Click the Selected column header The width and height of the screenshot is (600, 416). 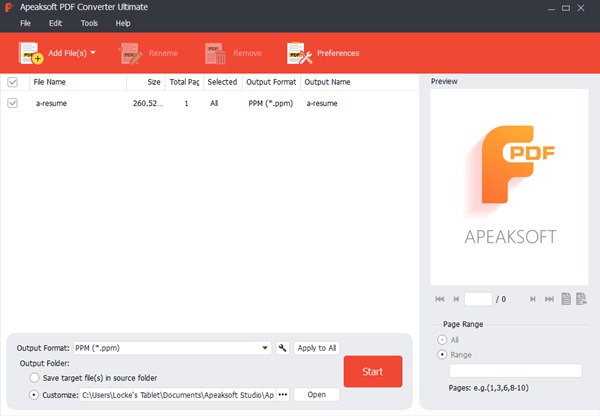[x=223, y=82]
